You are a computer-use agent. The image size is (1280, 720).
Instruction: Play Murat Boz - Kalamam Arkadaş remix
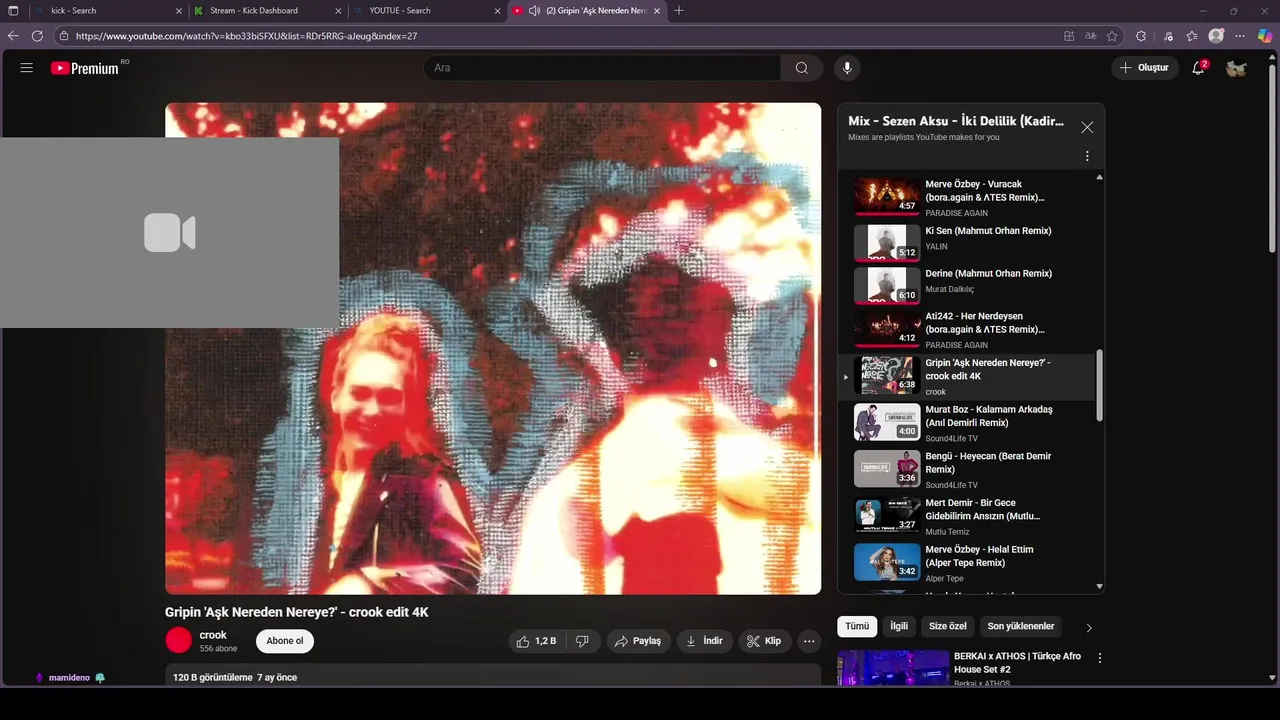coord(968,422)
